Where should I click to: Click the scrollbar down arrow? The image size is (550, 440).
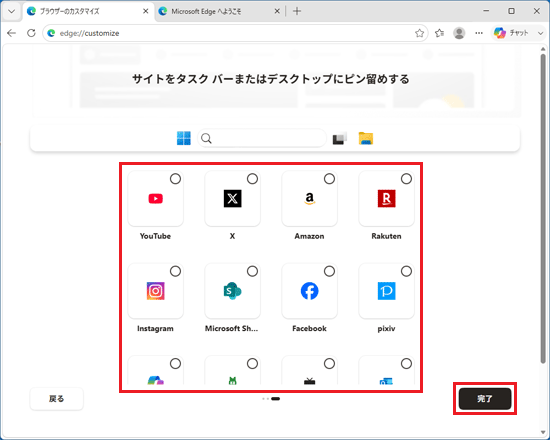tap(543, 432)
